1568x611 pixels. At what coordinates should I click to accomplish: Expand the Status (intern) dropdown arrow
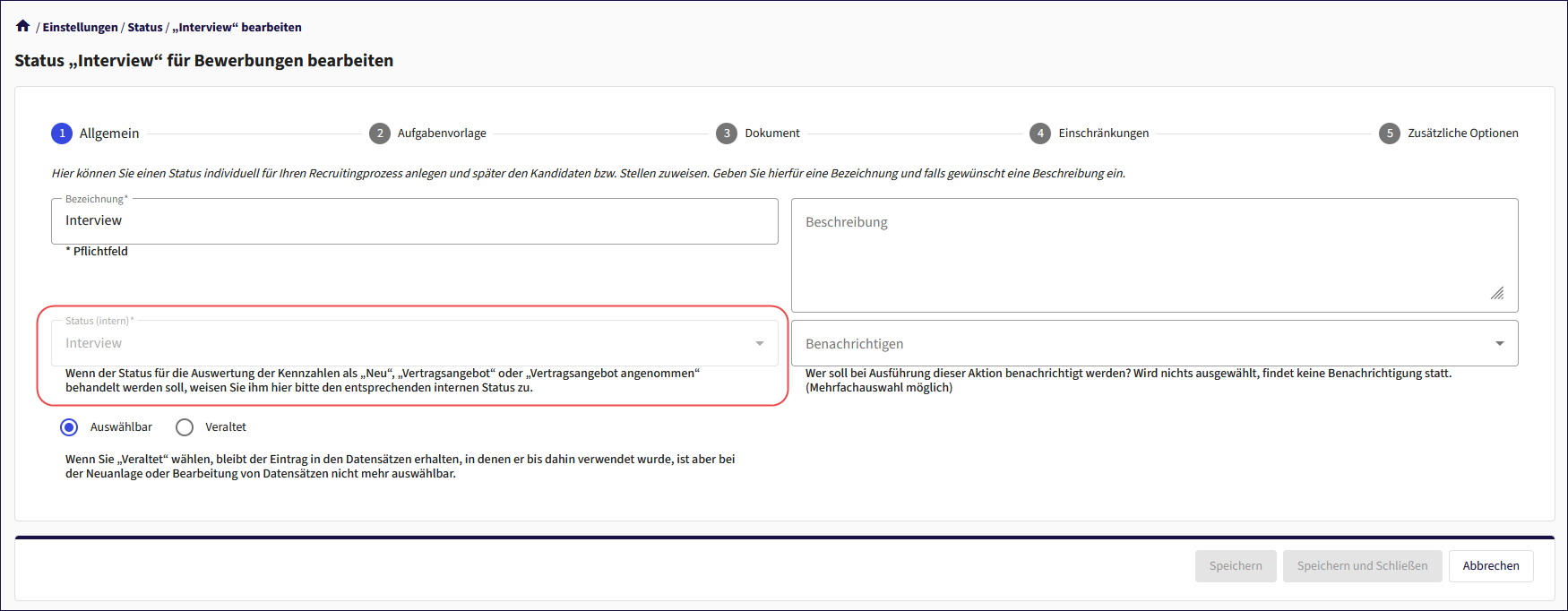pyautogui.click(x=760, y=344)
